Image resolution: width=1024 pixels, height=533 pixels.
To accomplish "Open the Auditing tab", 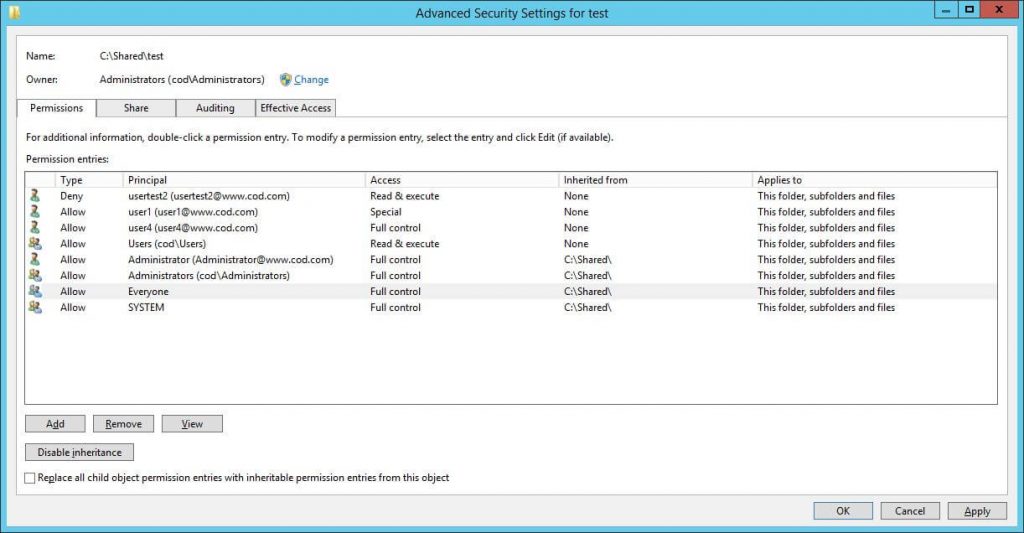I will [215, 108].
